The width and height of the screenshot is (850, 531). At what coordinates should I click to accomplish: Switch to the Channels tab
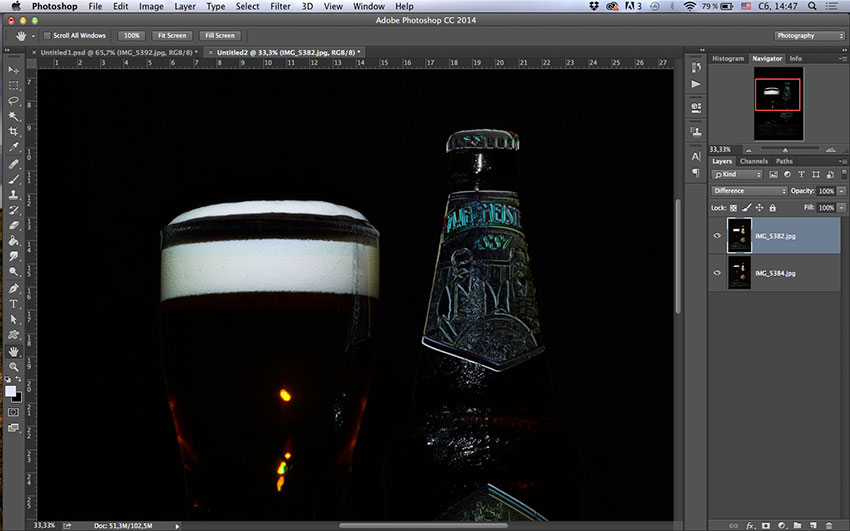tap(754, 161)
